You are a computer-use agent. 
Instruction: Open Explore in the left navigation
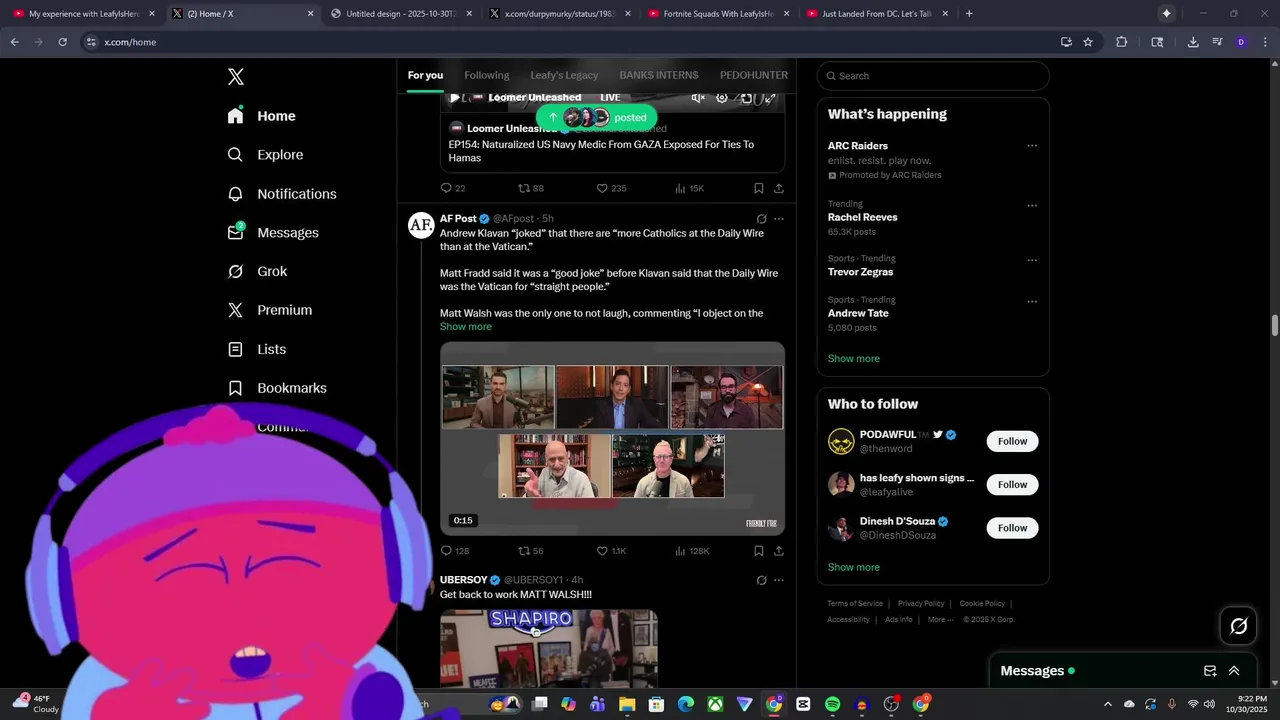(x=265, y=155)
